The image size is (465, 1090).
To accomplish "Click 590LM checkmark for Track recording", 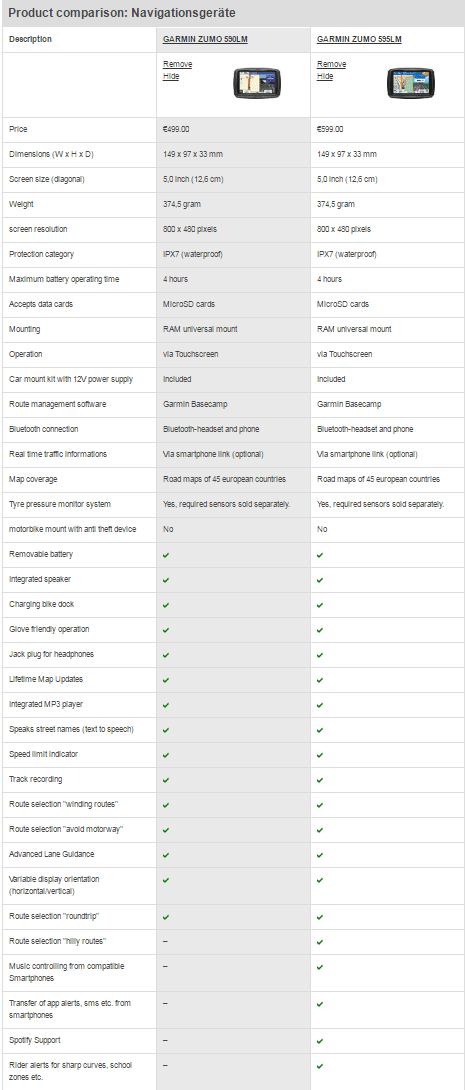I will 166,780.
